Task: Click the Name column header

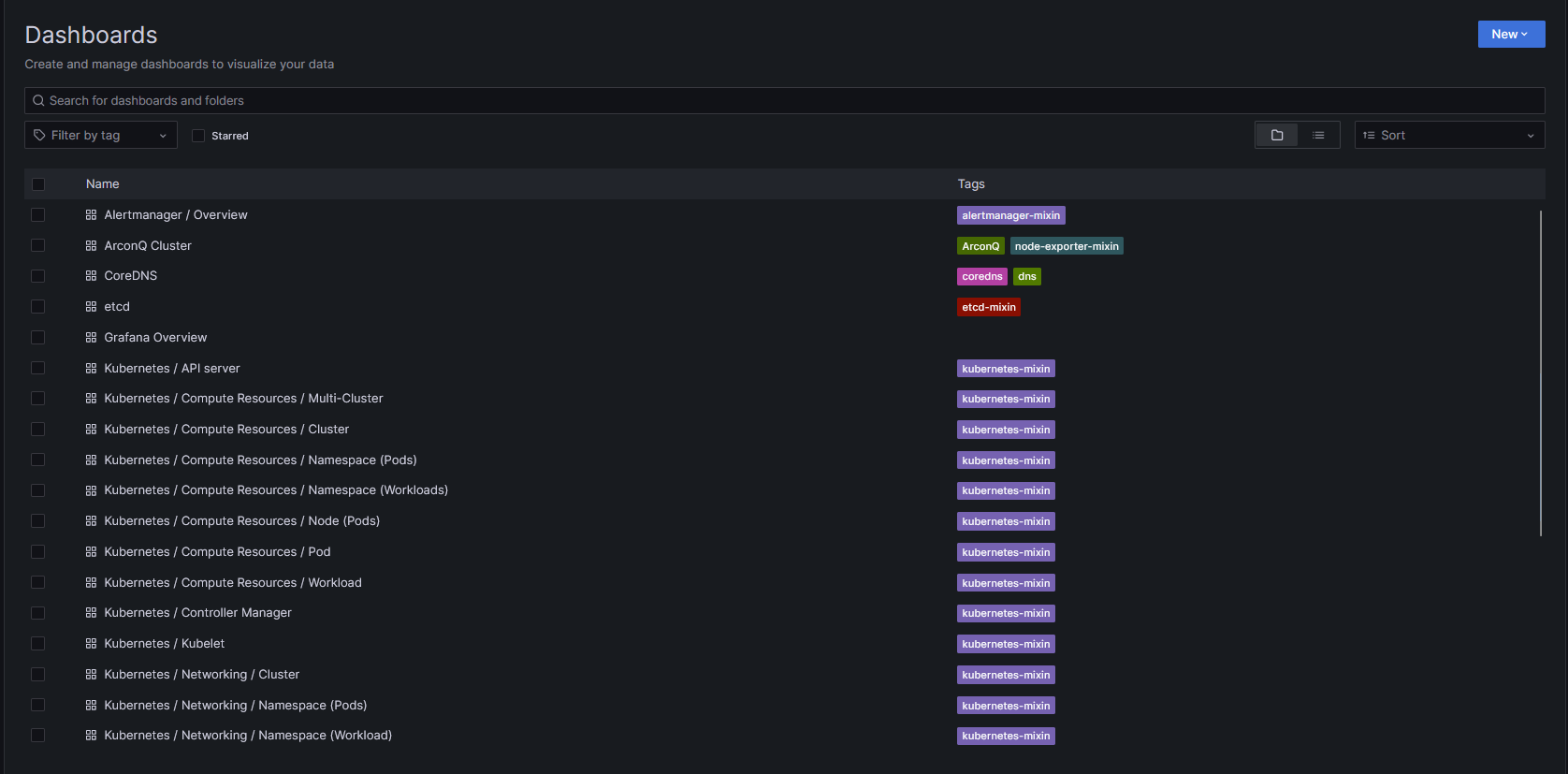Action: (x=103, y=184)
